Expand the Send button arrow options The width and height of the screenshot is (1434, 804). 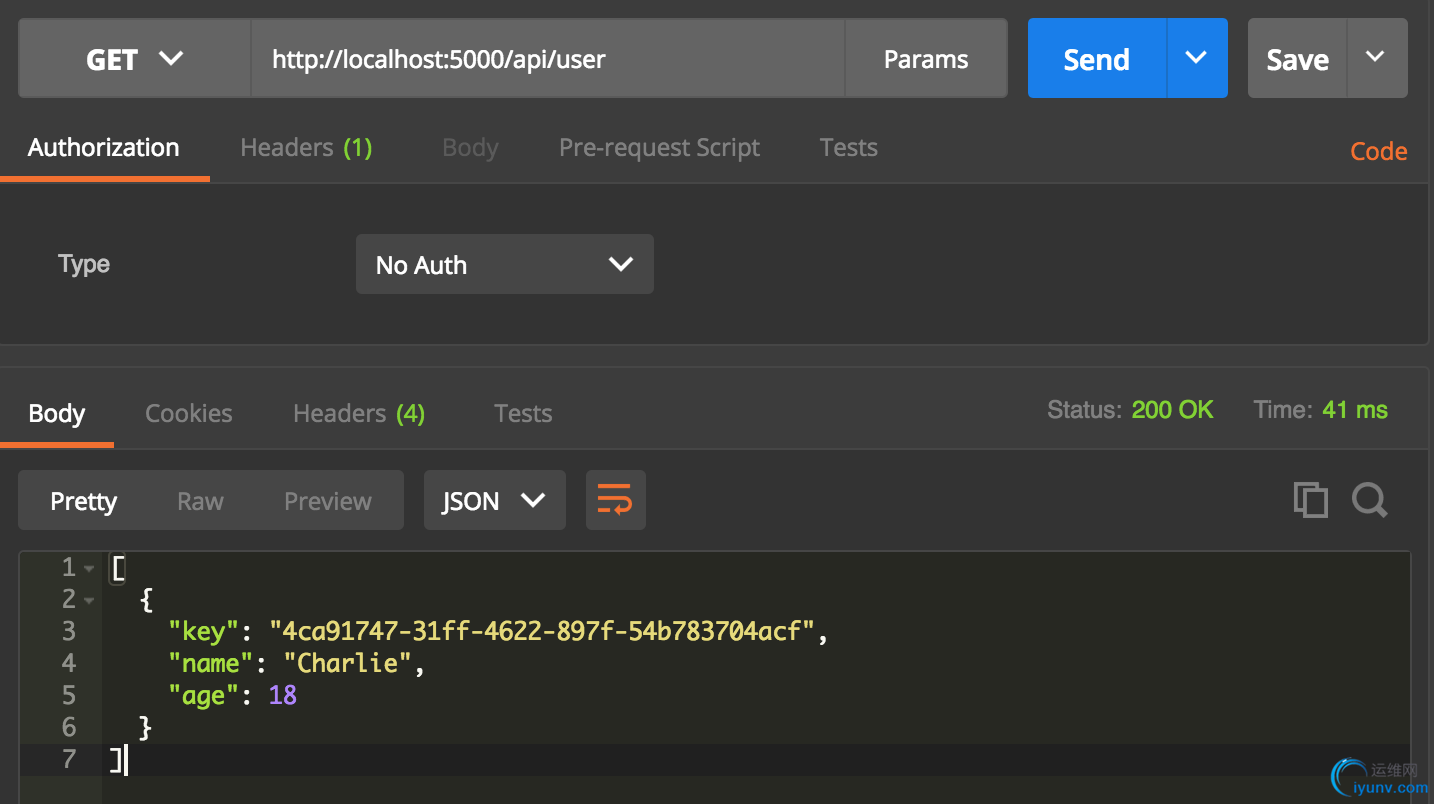(1196, 58)
